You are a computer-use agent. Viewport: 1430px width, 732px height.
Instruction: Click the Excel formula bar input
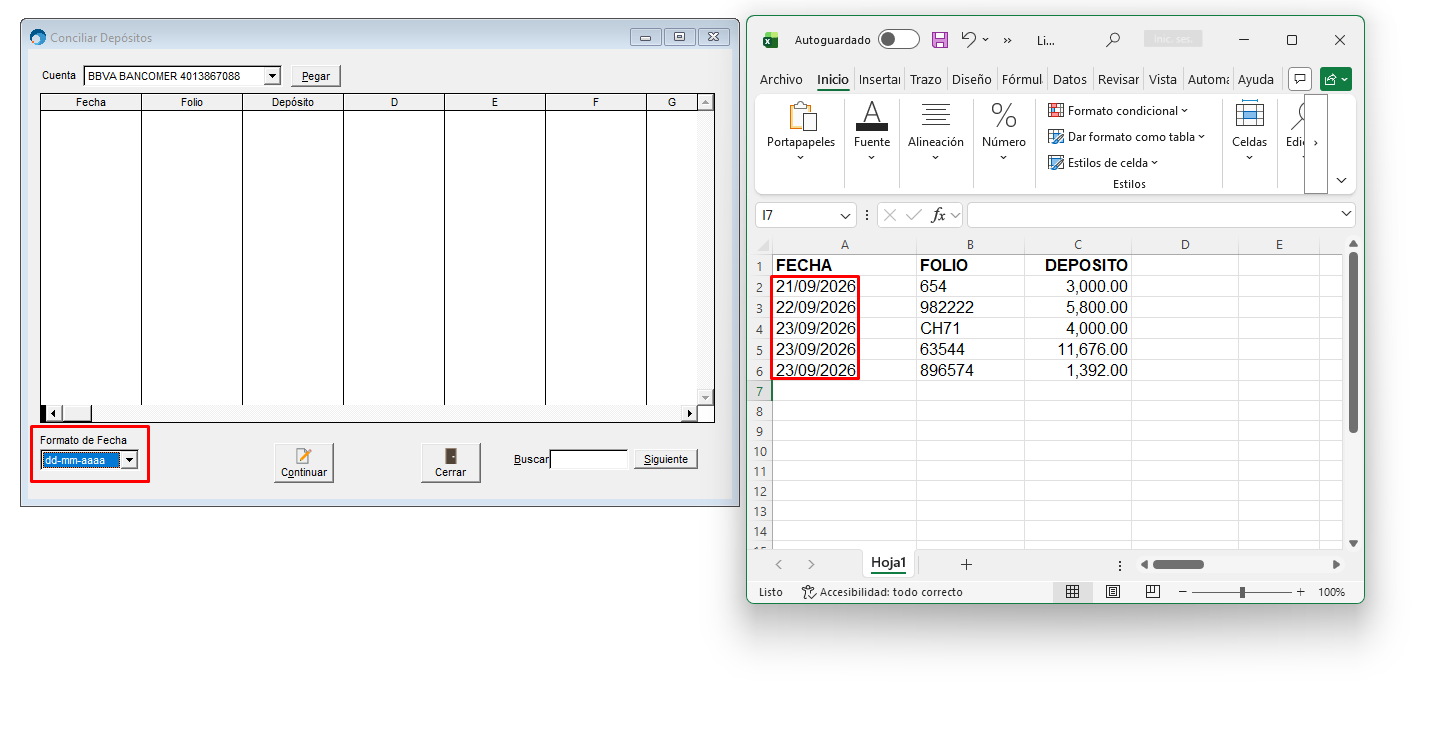tap(1152, 215)
